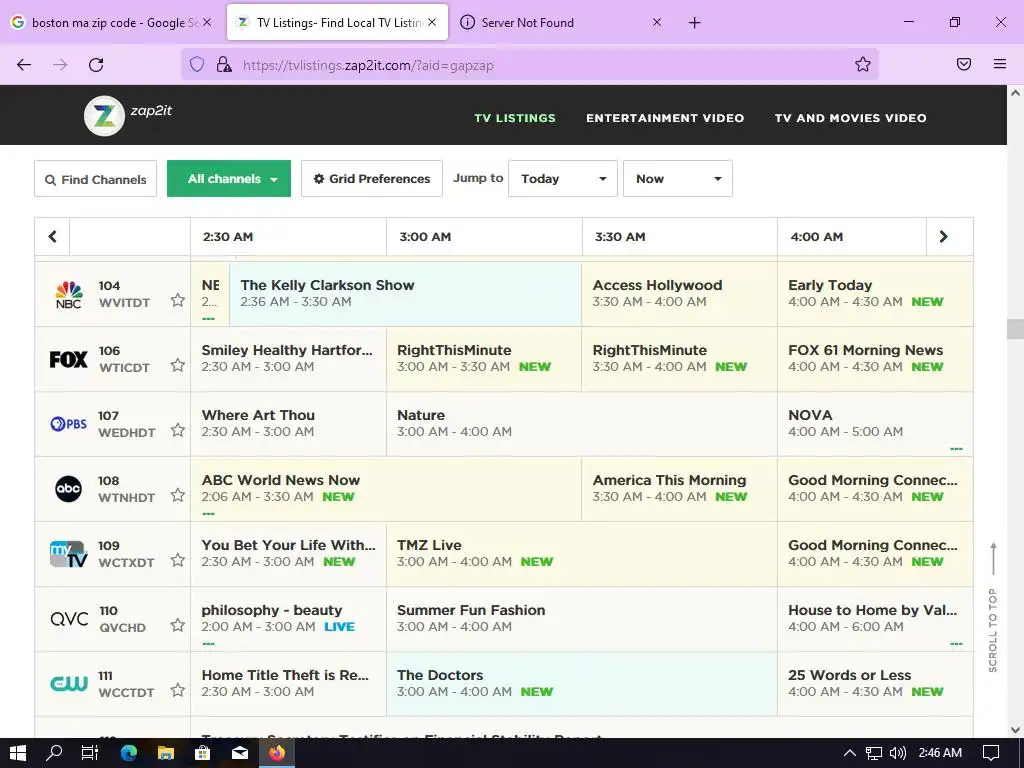1024x768 pixels.
Task: Switch to Google search tab
Action: tap(113, 22)
